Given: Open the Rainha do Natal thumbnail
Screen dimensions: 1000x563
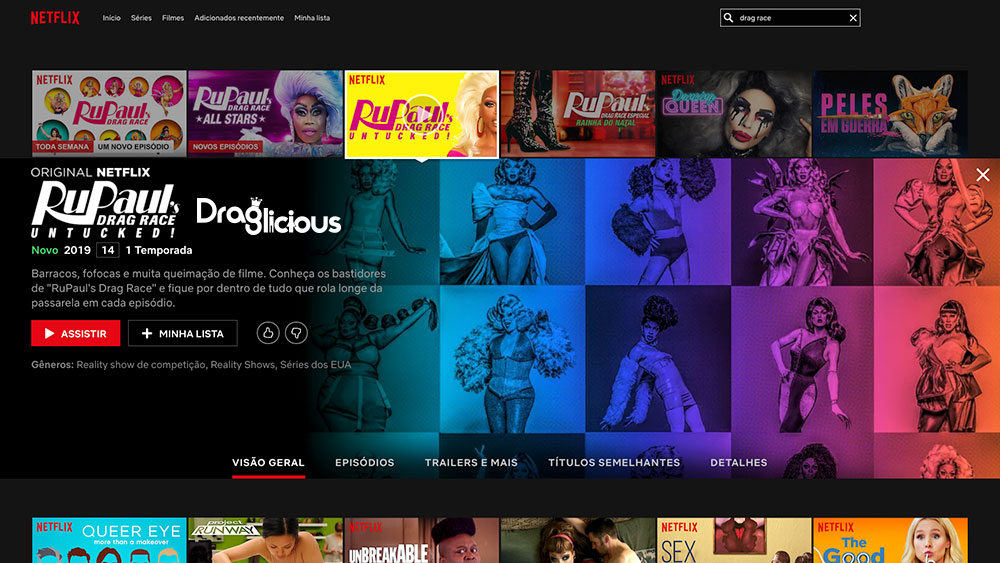Looking at the screenshot, I should tap(578, 113).
